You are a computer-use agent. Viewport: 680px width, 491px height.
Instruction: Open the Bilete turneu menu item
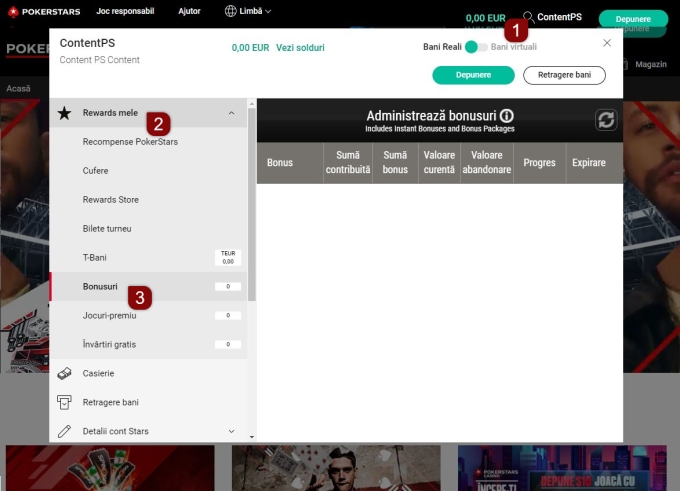pos(148,229)
